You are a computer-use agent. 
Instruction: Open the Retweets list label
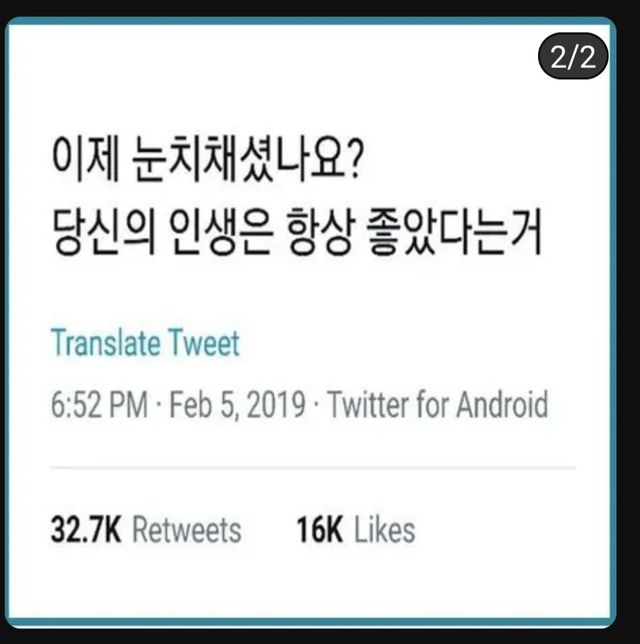tap(186, 528)
